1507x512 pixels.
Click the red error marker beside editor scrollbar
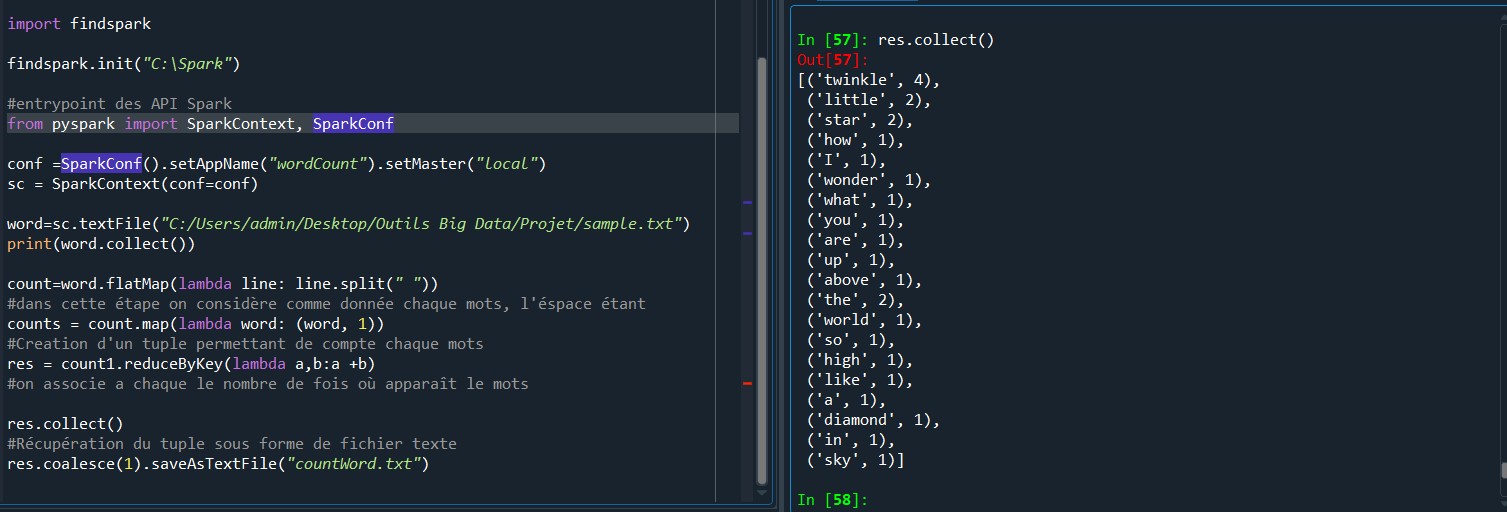747,383
